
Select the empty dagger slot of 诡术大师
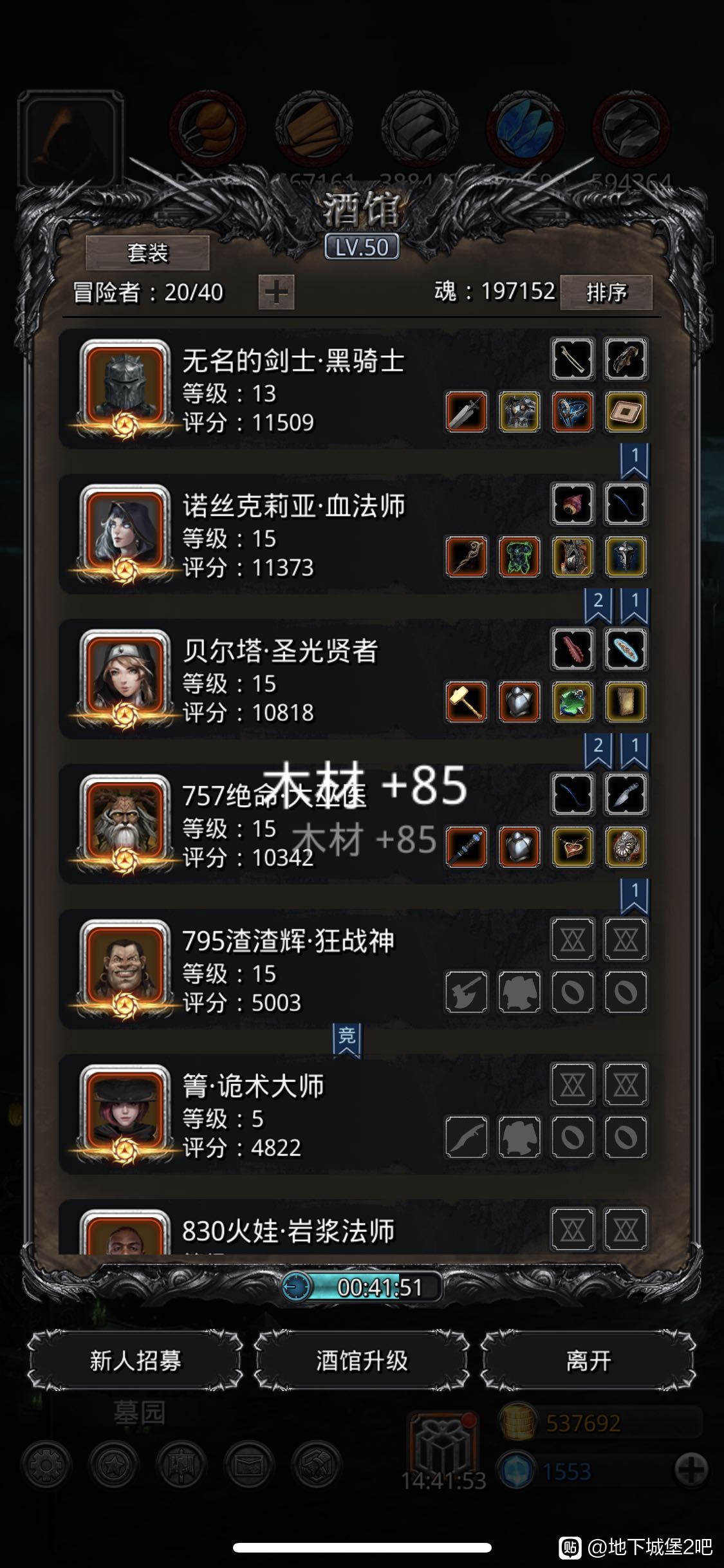(467, 1137)
